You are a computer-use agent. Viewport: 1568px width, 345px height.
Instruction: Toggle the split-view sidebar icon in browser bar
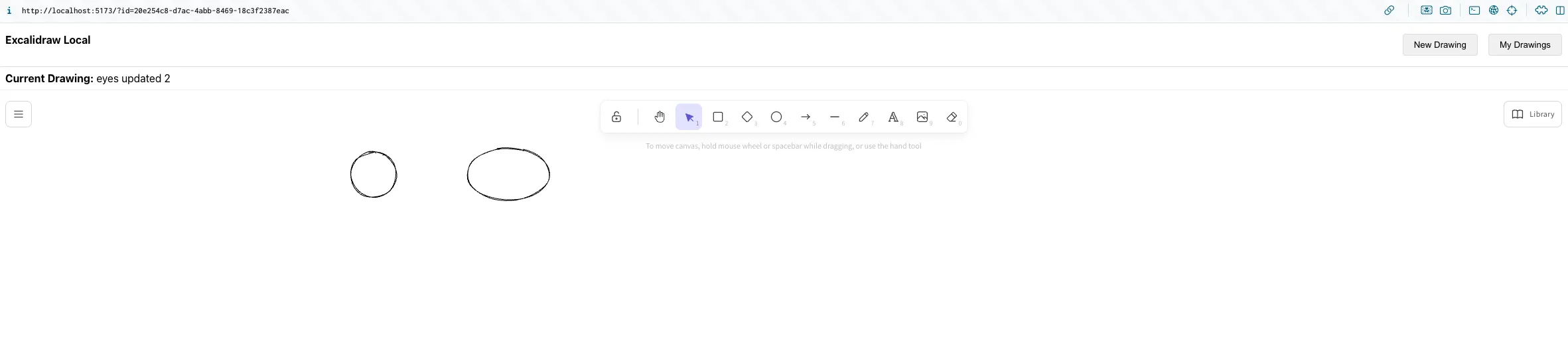click(x=1560, y=11)
